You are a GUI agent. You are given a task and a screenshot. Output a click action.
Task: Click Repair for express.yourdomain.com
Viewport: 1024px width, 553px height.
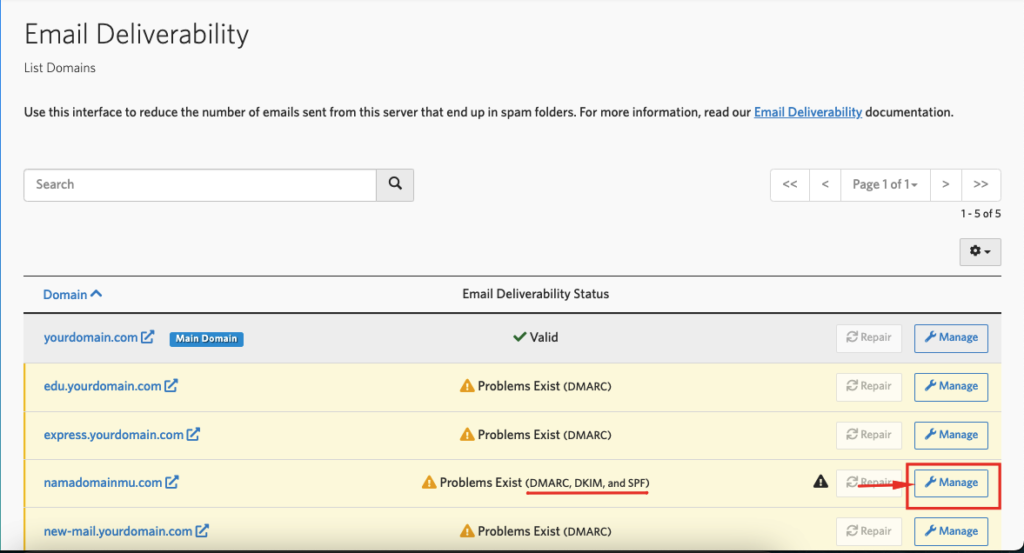pyautogui.click(x=869, y=435)
